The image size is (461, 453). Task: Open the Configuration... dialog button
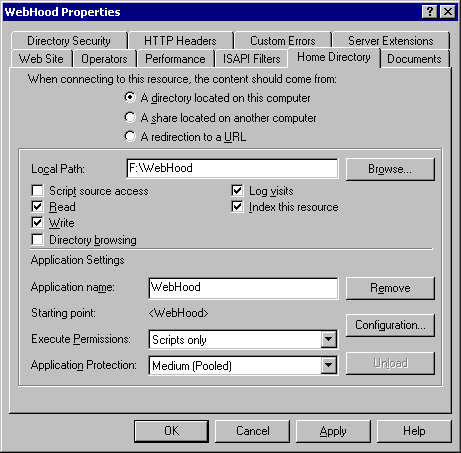[x=390, y=325]
